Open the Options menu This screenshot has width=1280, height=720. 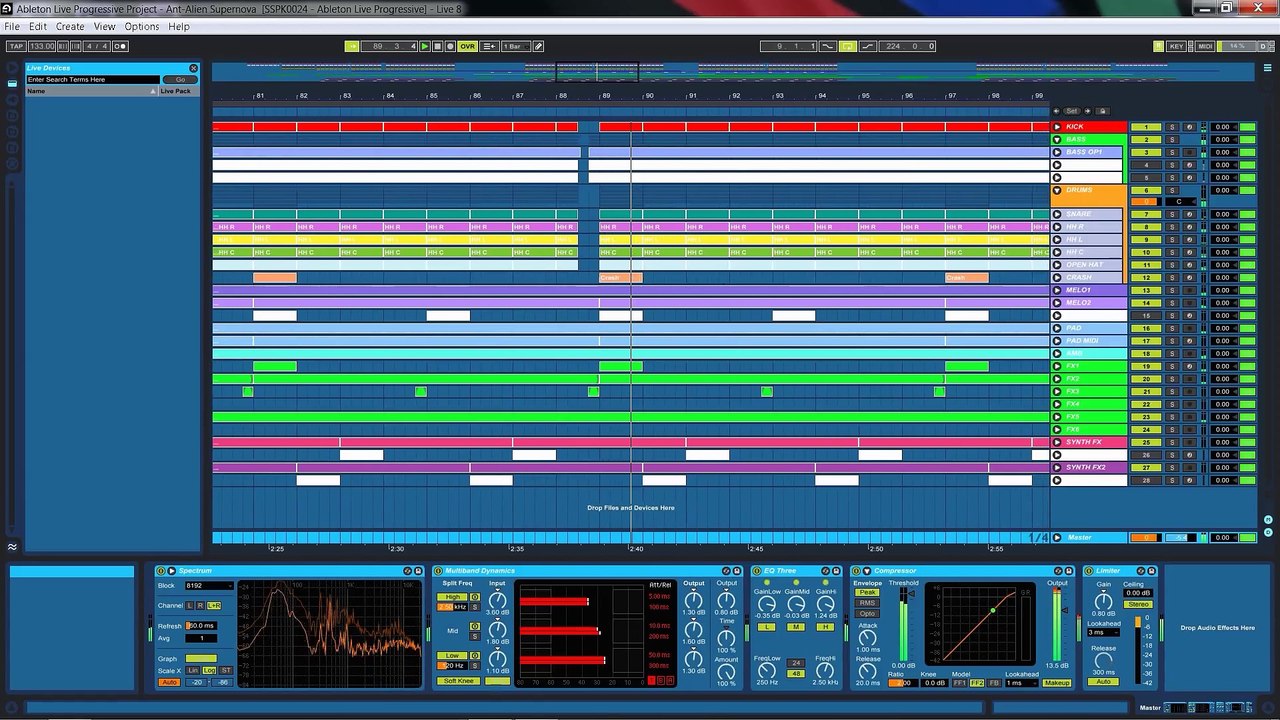[141, 26]
